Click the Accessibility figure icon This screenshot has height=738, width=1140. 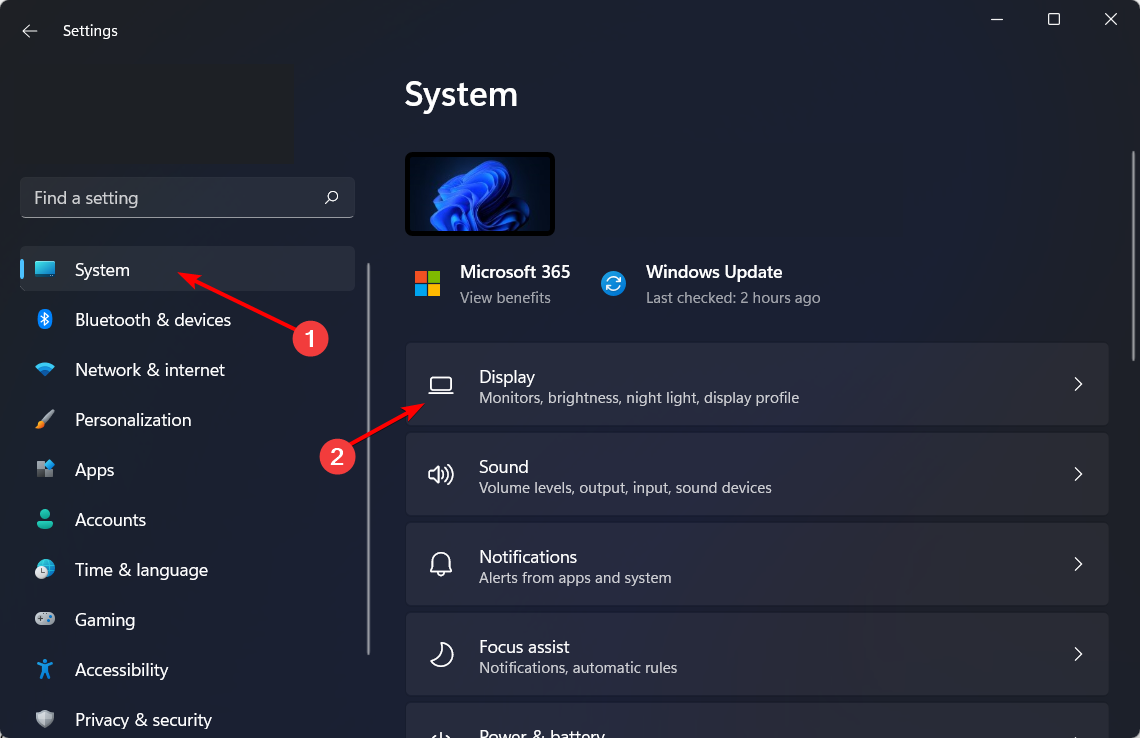(45, 669)
